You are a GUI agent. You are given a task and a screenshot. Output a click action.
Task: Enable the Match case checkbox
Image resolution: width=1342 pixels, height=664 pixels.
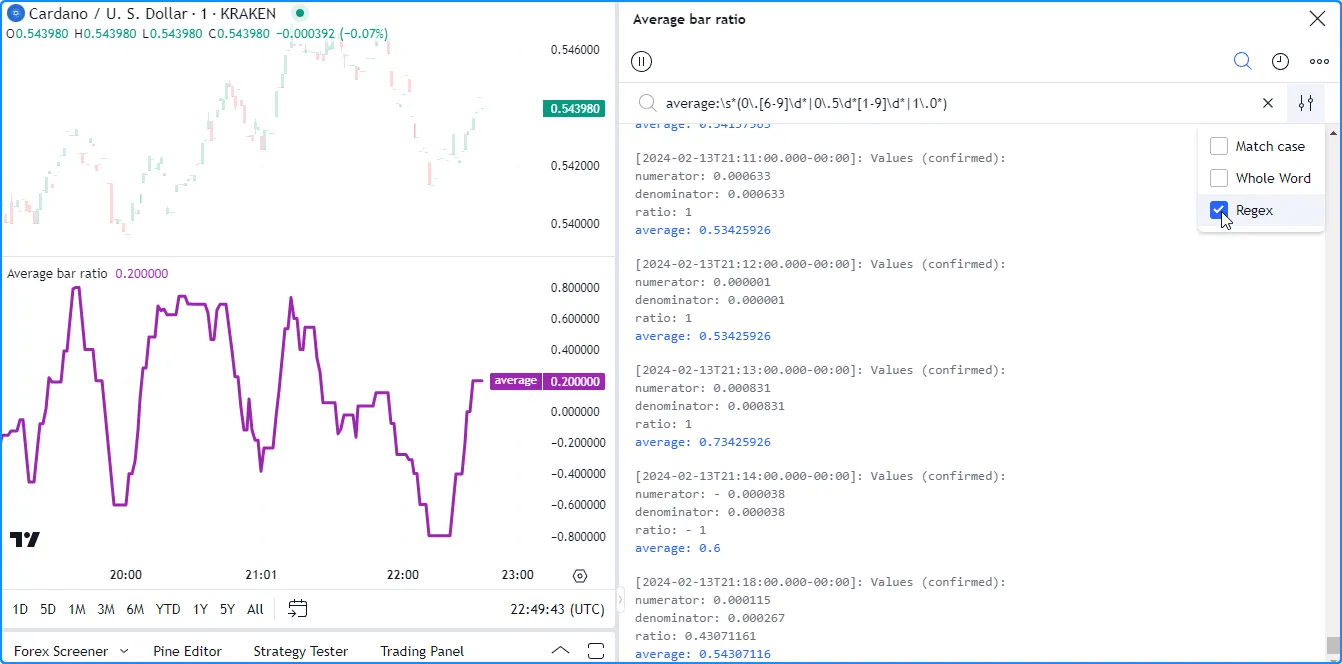(x=1219, y=146)
